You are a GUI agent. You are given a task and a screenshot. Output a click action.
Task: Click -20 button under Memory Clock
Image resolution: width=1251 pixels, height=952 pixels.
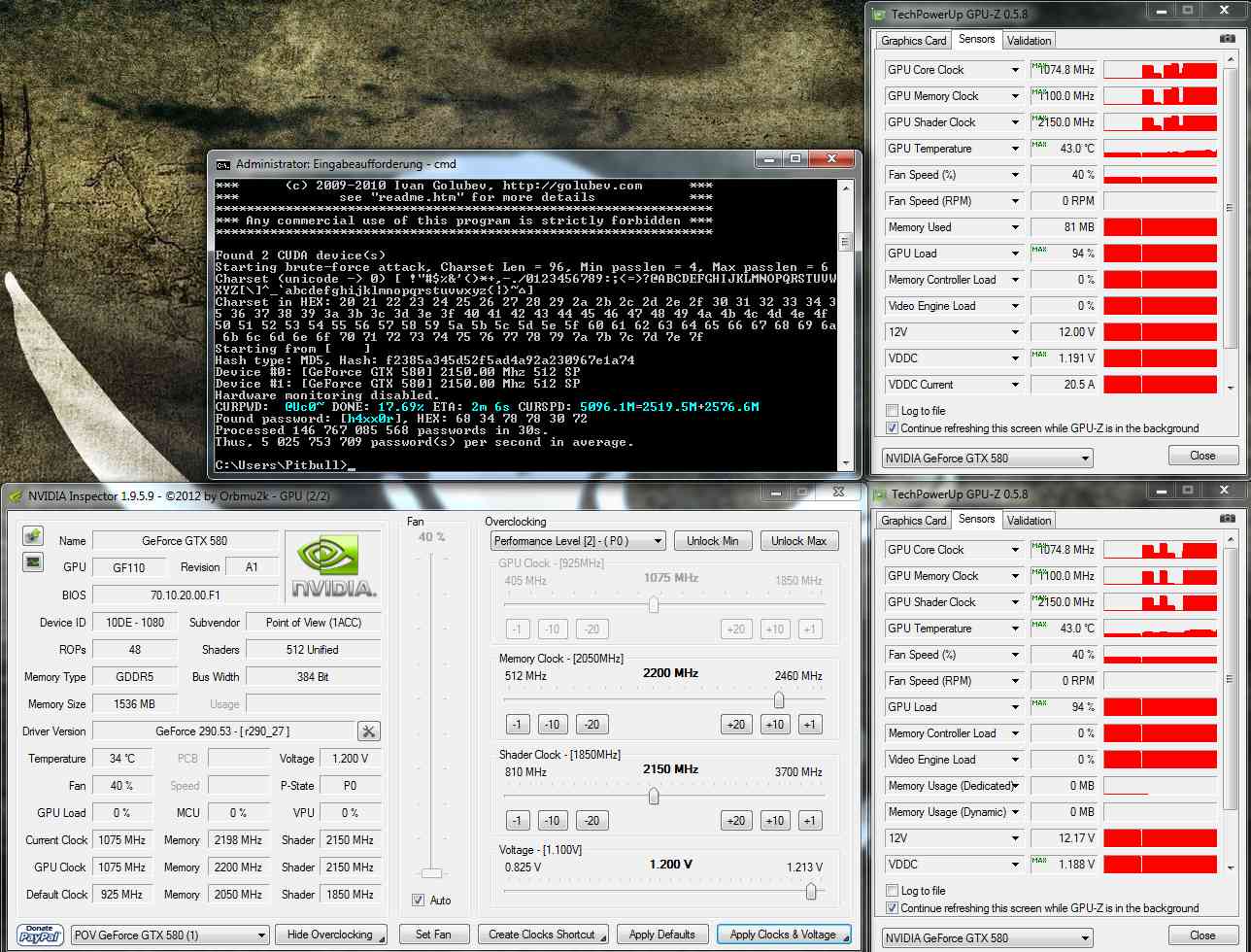point(592,724)
